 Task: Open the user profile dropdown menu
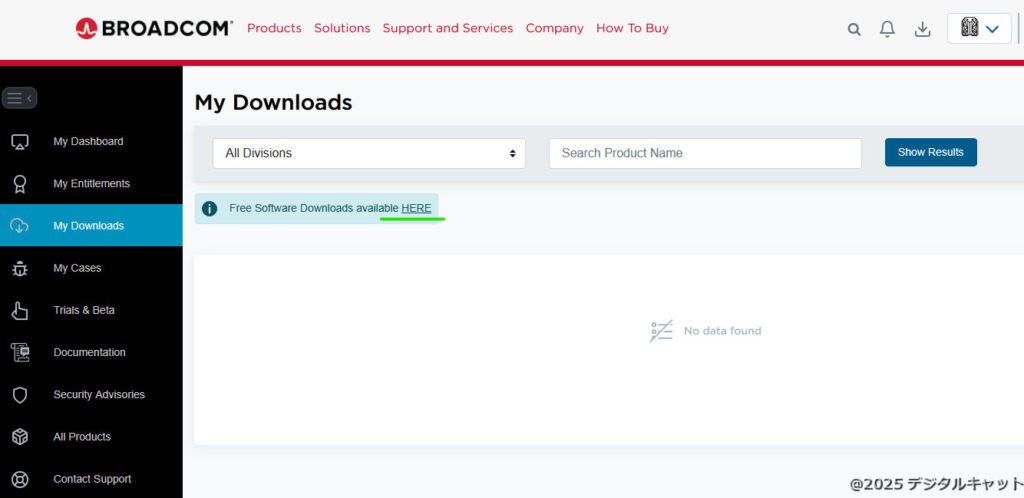coord(979,29)
